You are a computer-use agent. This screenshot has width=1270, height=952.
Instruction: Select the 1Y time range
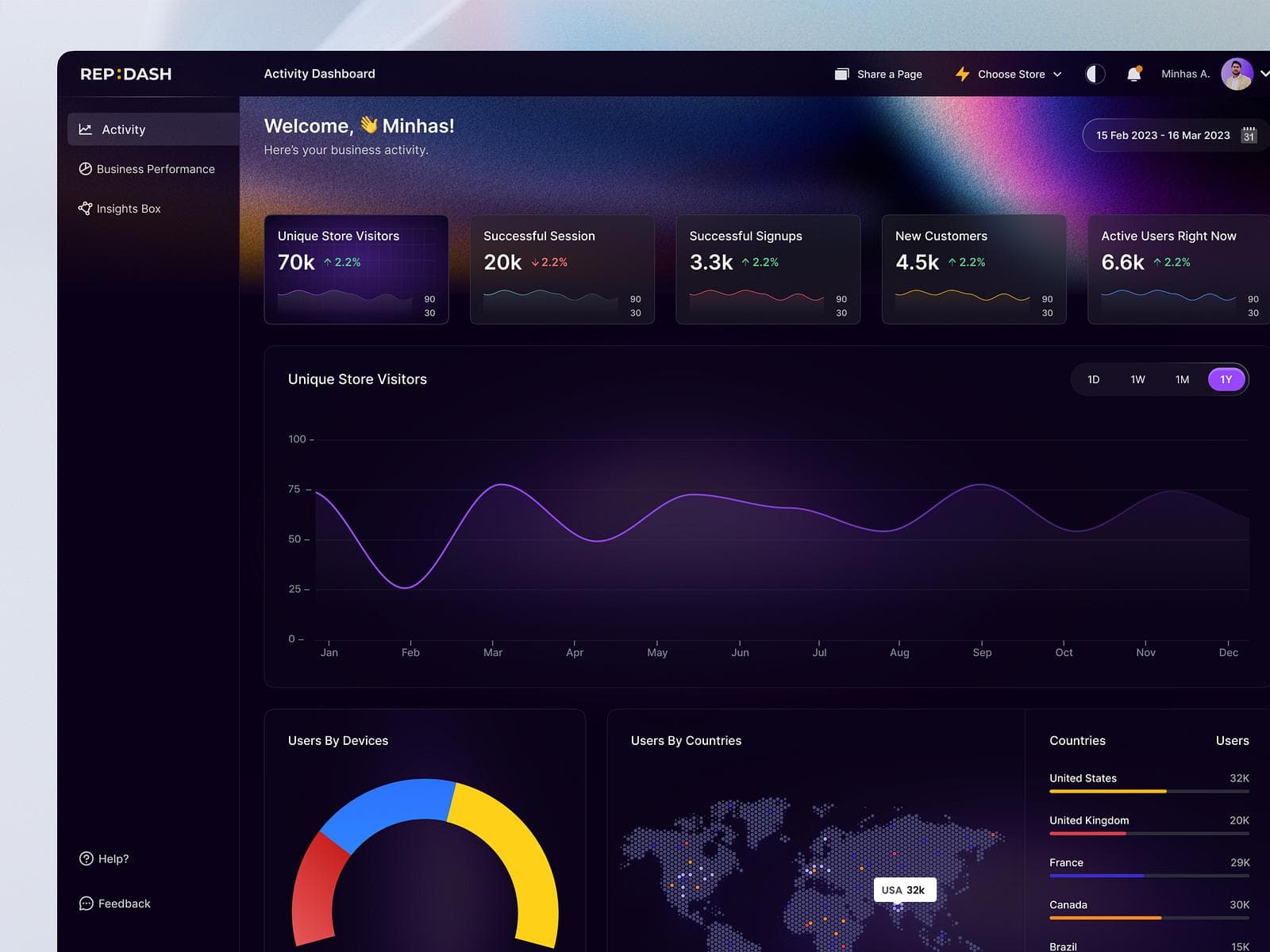1226,379
